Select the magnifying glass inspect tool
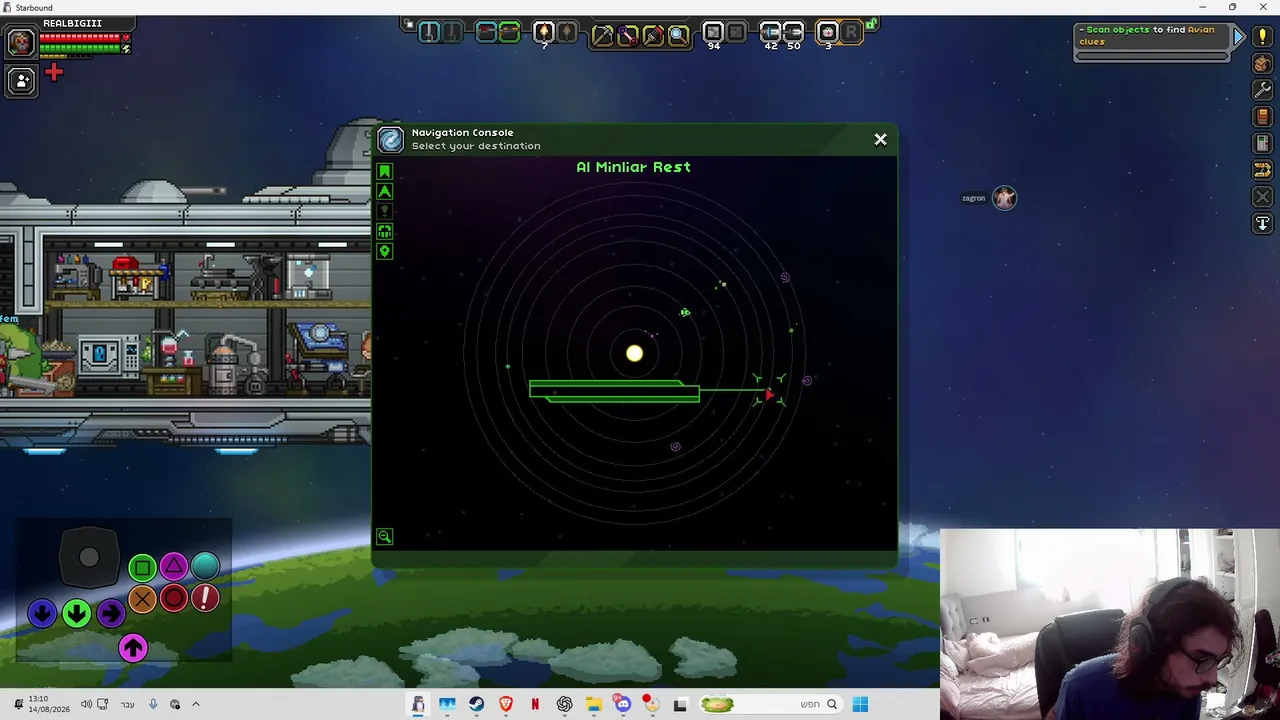1280x720 pixels. point(678,35)
